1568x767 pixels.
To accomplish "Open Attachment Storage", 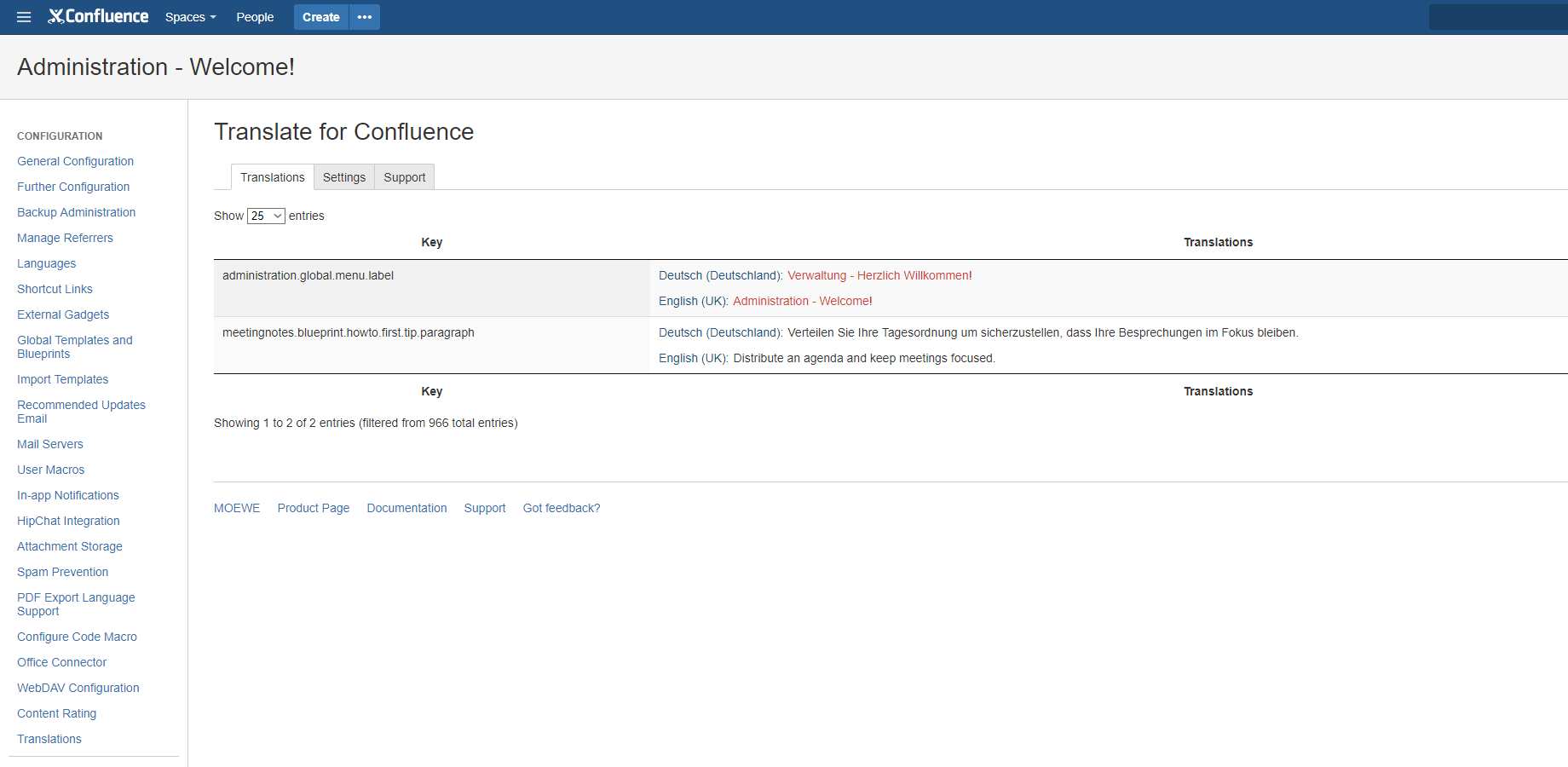I will [x=70, y=546].
